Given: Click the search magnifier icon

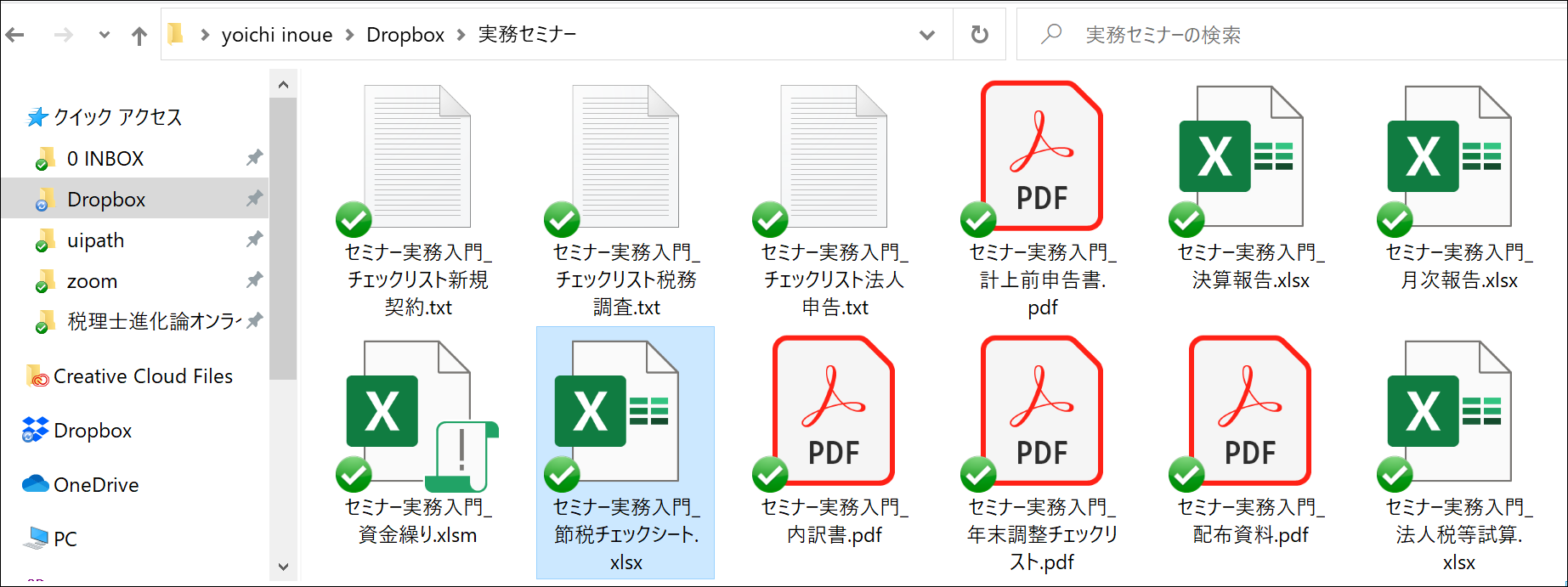Looking at the screenshot, I should [1051, 34].
